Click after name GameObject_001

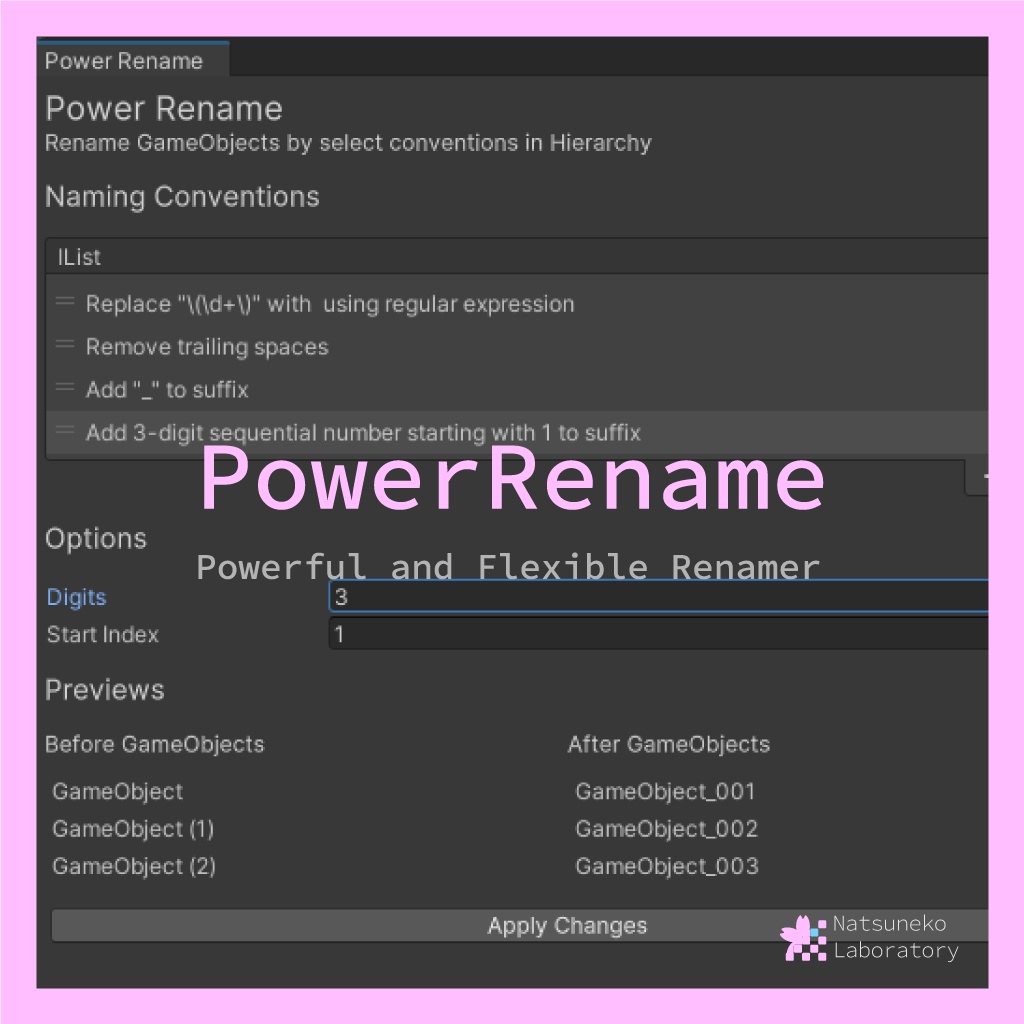tap(665, 792)
